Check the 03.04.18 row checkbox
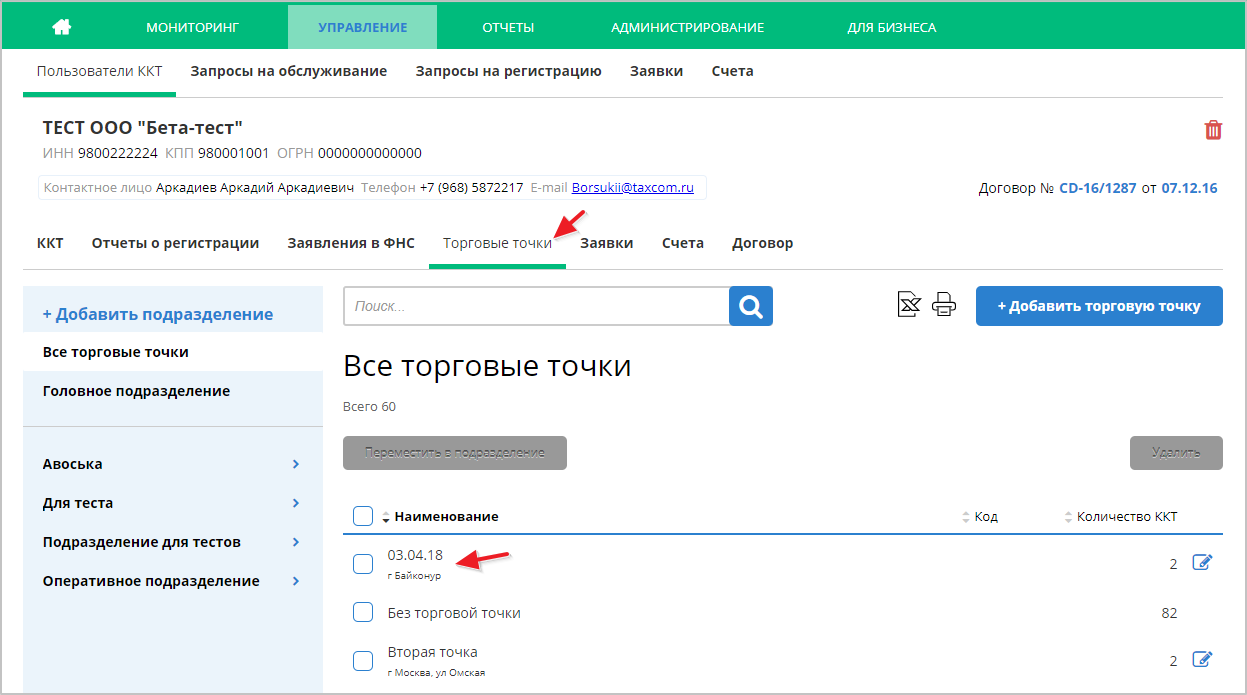The image size is (1247, 695). click(363, 564)
